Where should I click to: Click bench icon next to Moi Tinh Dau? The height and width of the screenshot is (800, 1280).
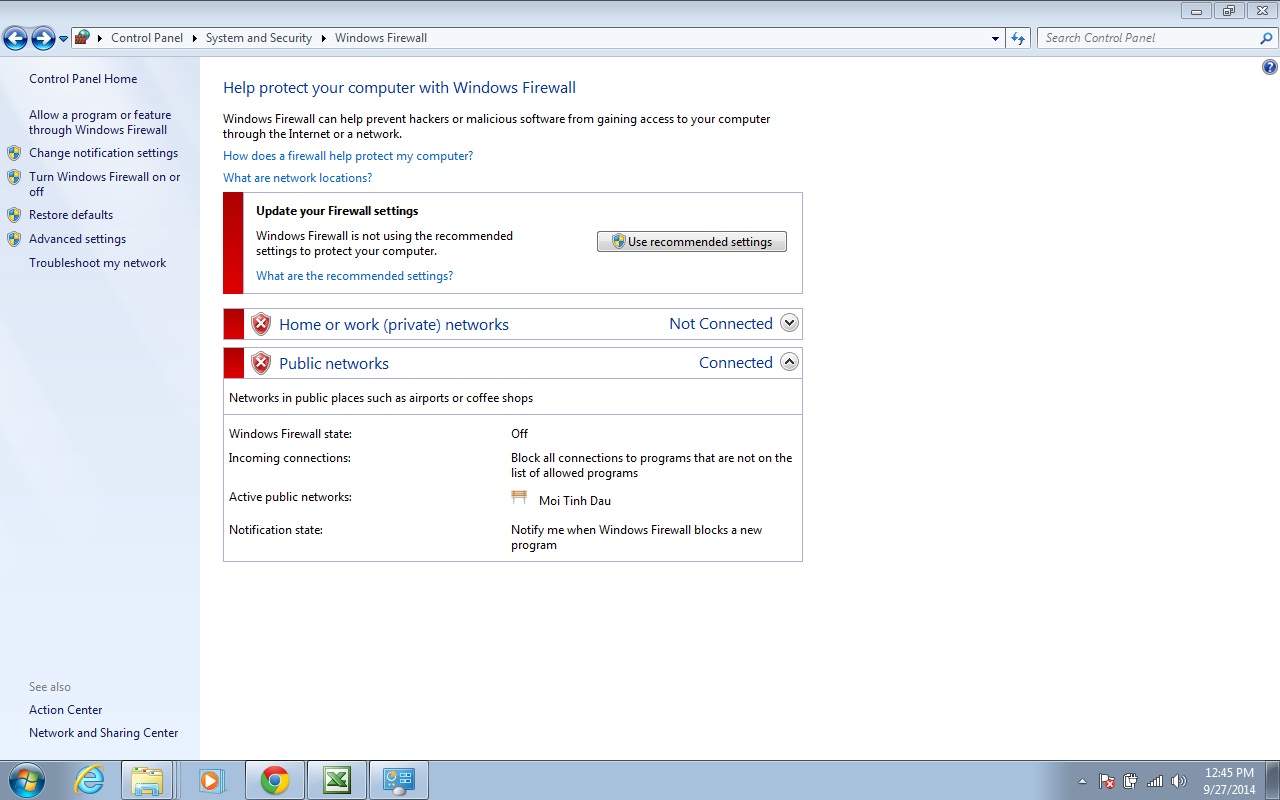pos(519,497)
